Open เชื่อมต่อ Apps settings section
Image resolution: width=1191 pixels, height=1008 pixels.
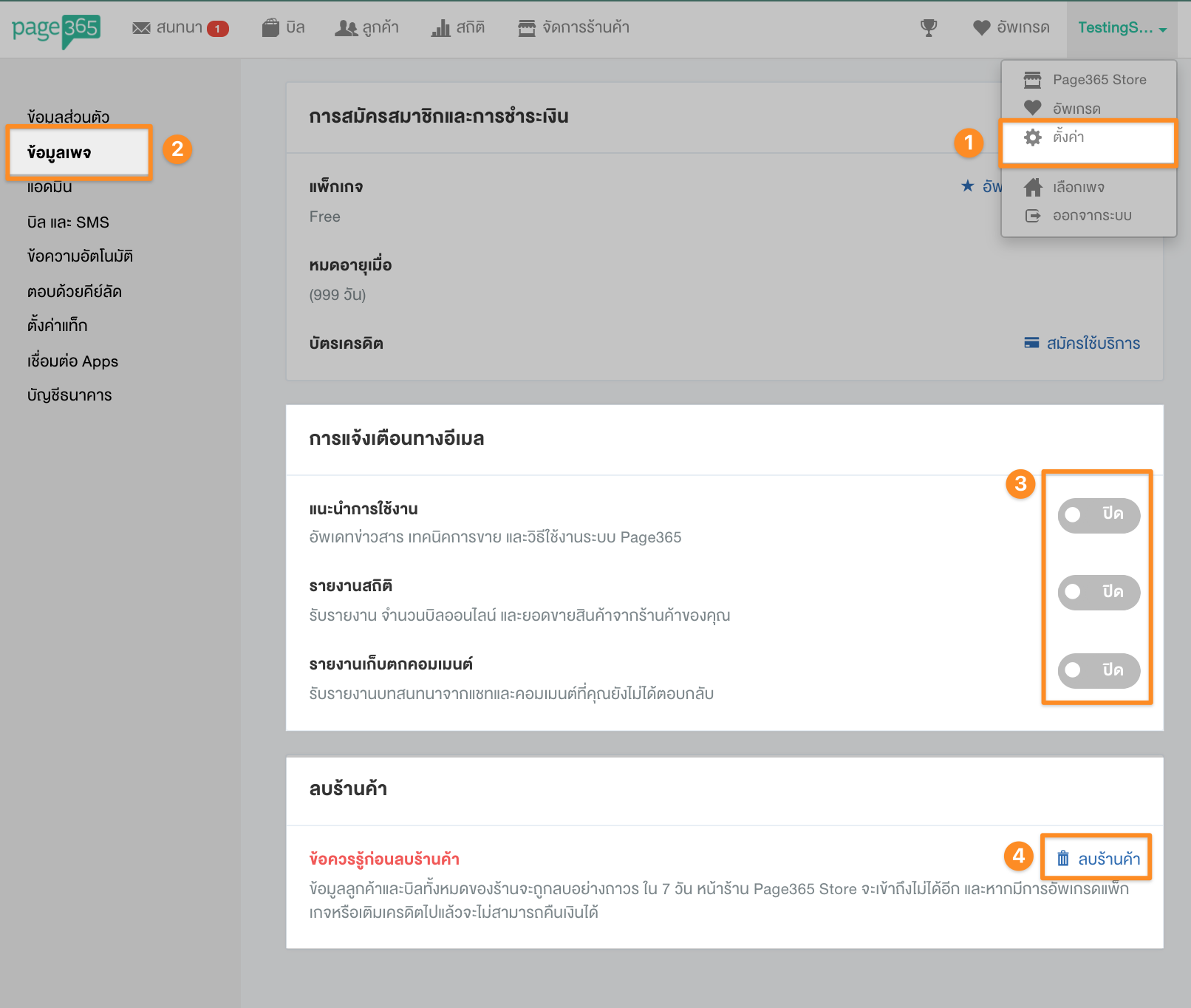(x=72, y=361)
